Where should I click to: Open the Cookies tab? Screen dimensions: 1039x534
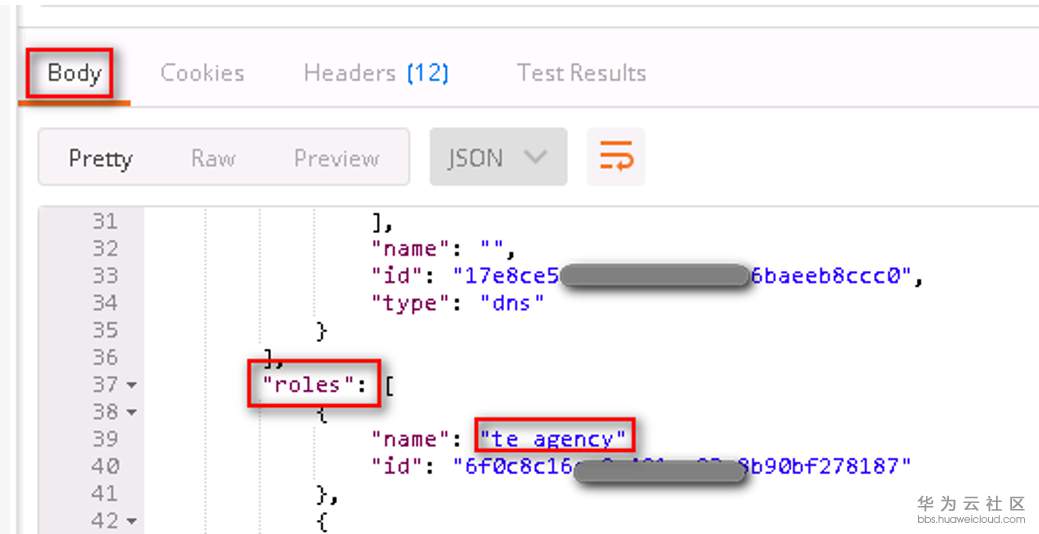click(202, 73)
